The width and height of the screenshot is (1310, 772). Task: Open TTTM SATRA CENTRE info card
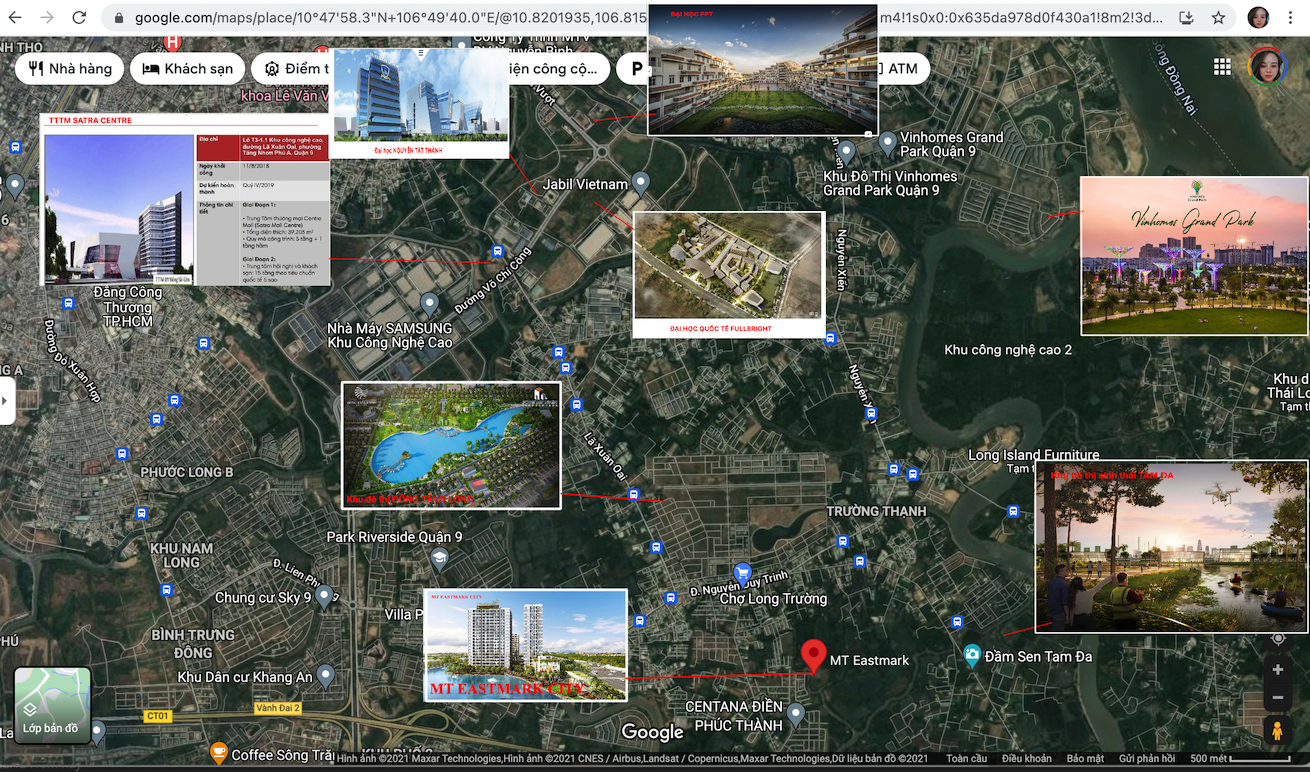pos(185,199)
